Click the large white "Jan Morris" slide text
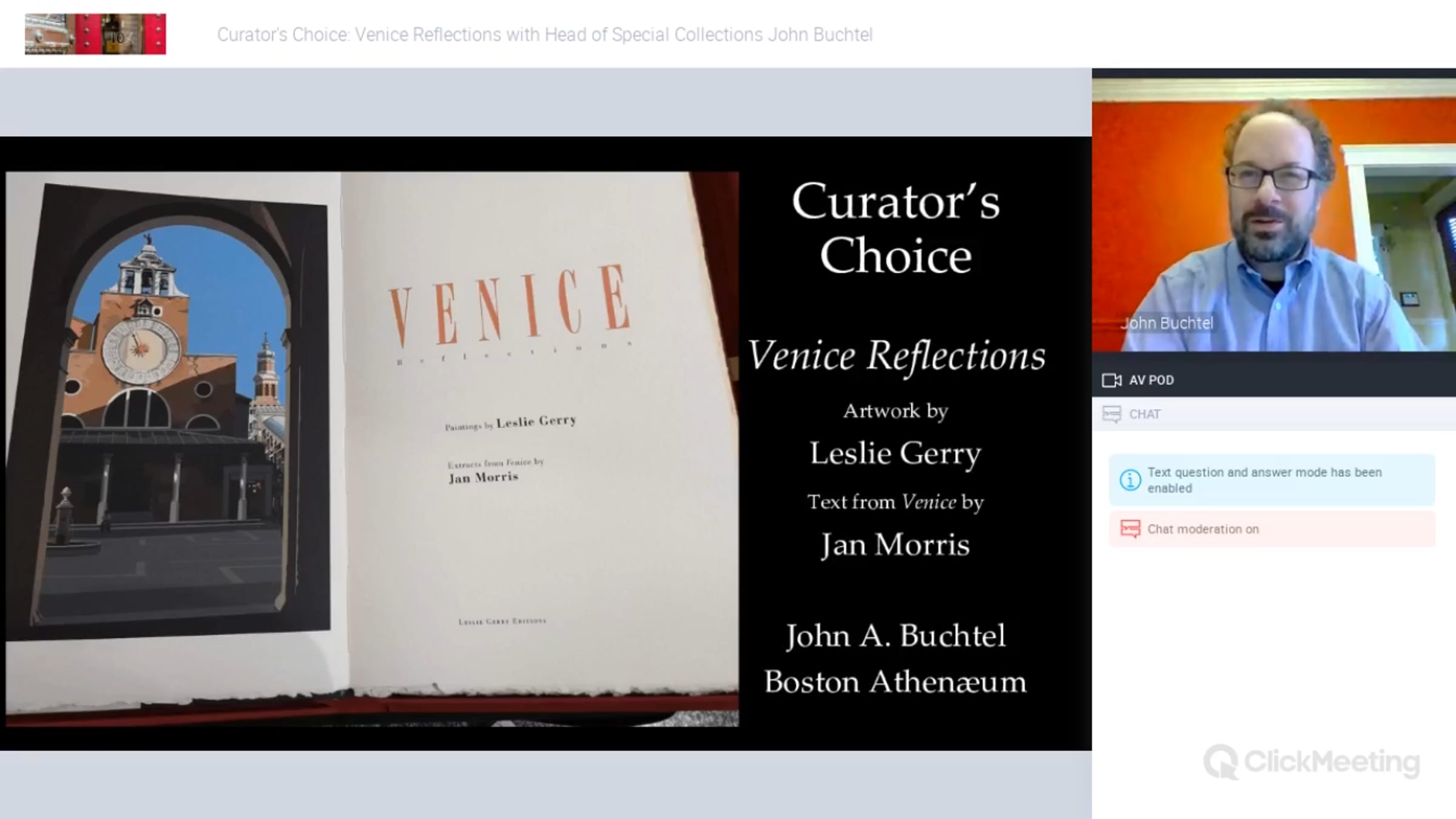The width and height of the screenshot is (1456, 819). tap(895, 544)
